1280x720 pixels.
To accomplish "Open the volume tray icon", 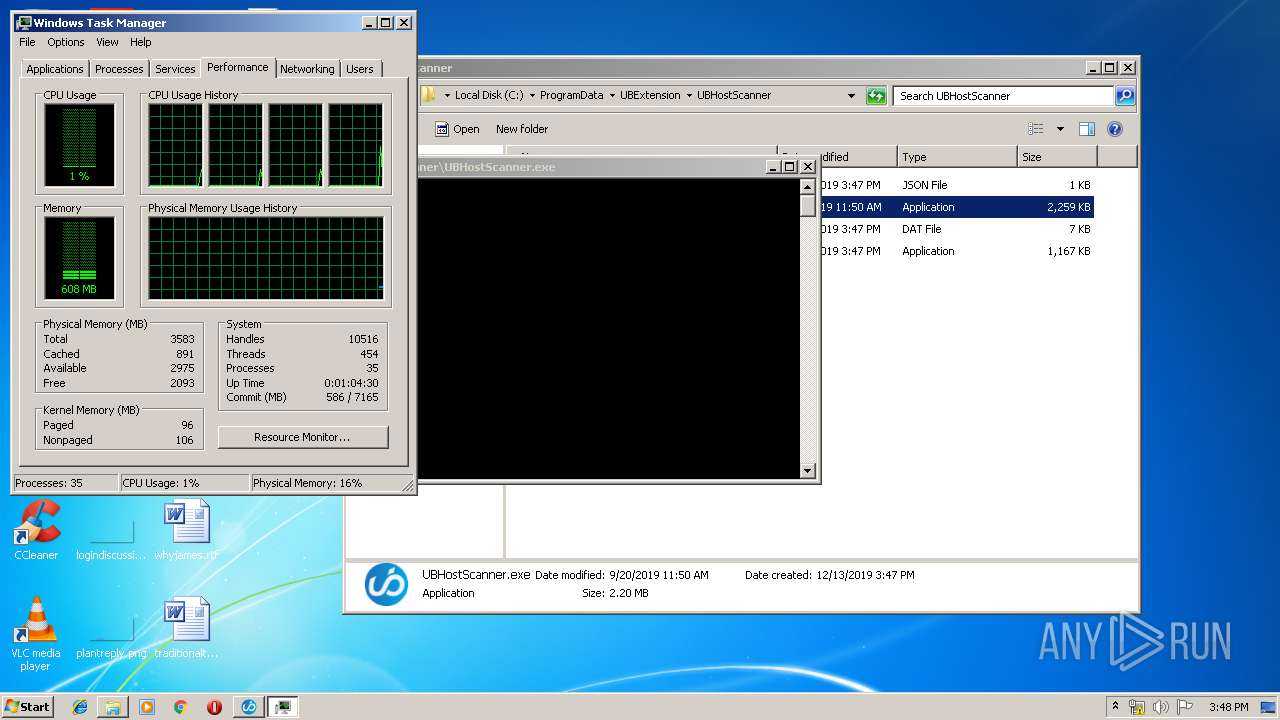I will click(1161, 707).
